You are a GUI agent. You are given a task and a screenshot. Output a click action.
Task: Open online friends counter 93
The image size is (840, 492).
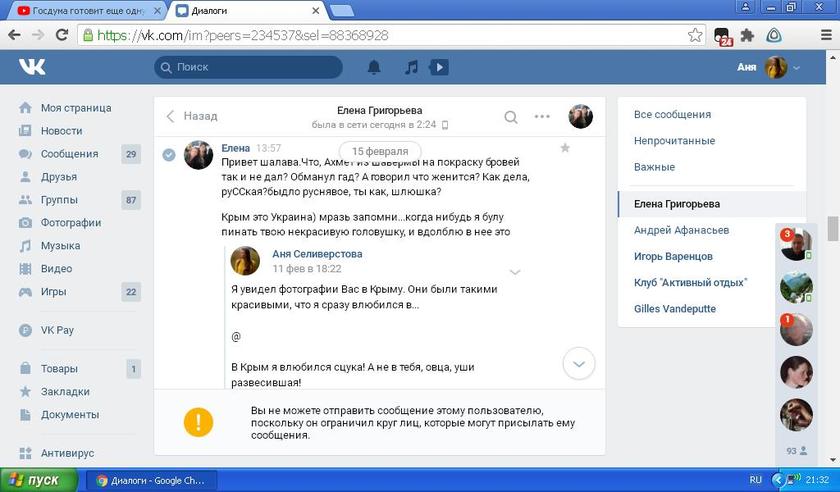click(x=797, y=451)
